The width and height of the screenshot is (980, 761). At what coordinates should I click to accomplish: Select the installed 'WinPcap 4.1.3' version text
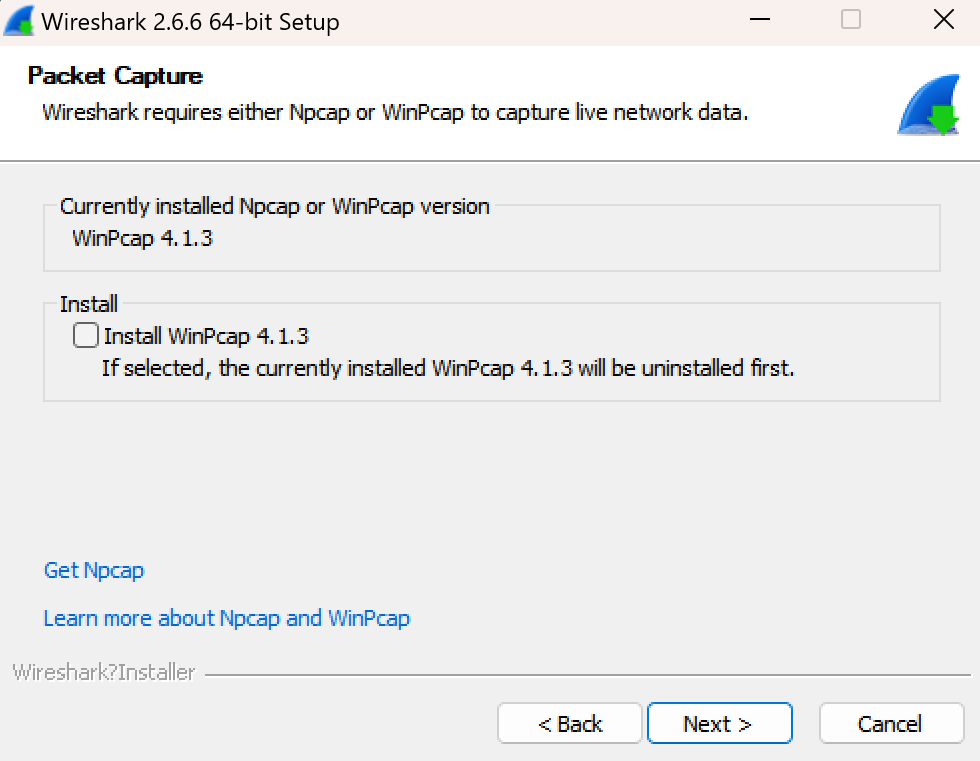(x=142, y=239)
